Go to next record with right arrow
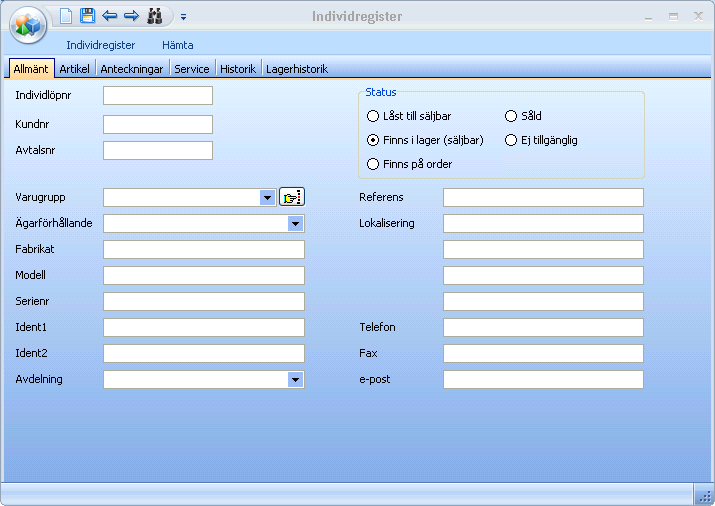The height and width of the screenshot is (506, 715). (131, 16)
